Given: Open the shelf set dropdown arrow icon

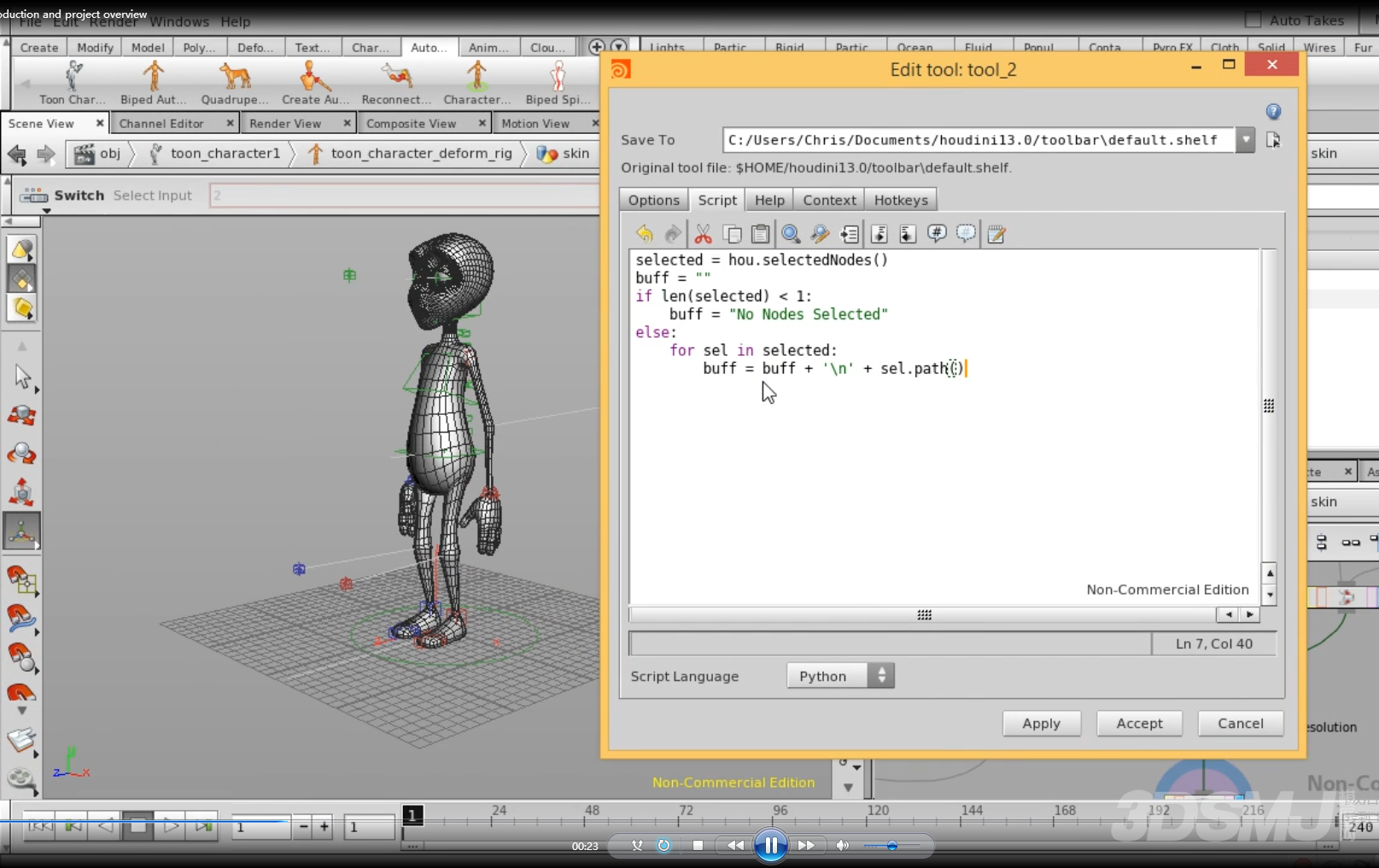Looking at the screenshot, I should coord(619,47).
